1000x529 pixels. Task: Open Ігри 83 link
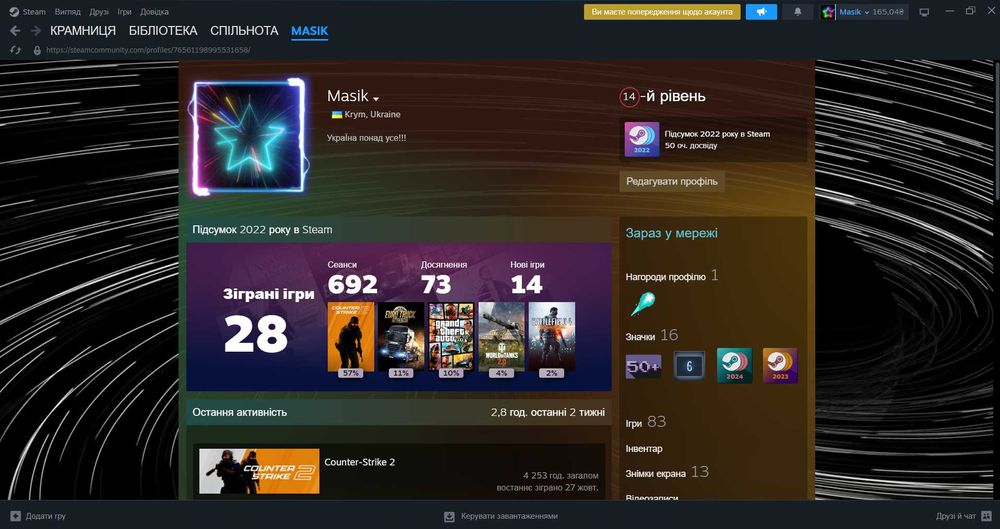pos(645,422)
